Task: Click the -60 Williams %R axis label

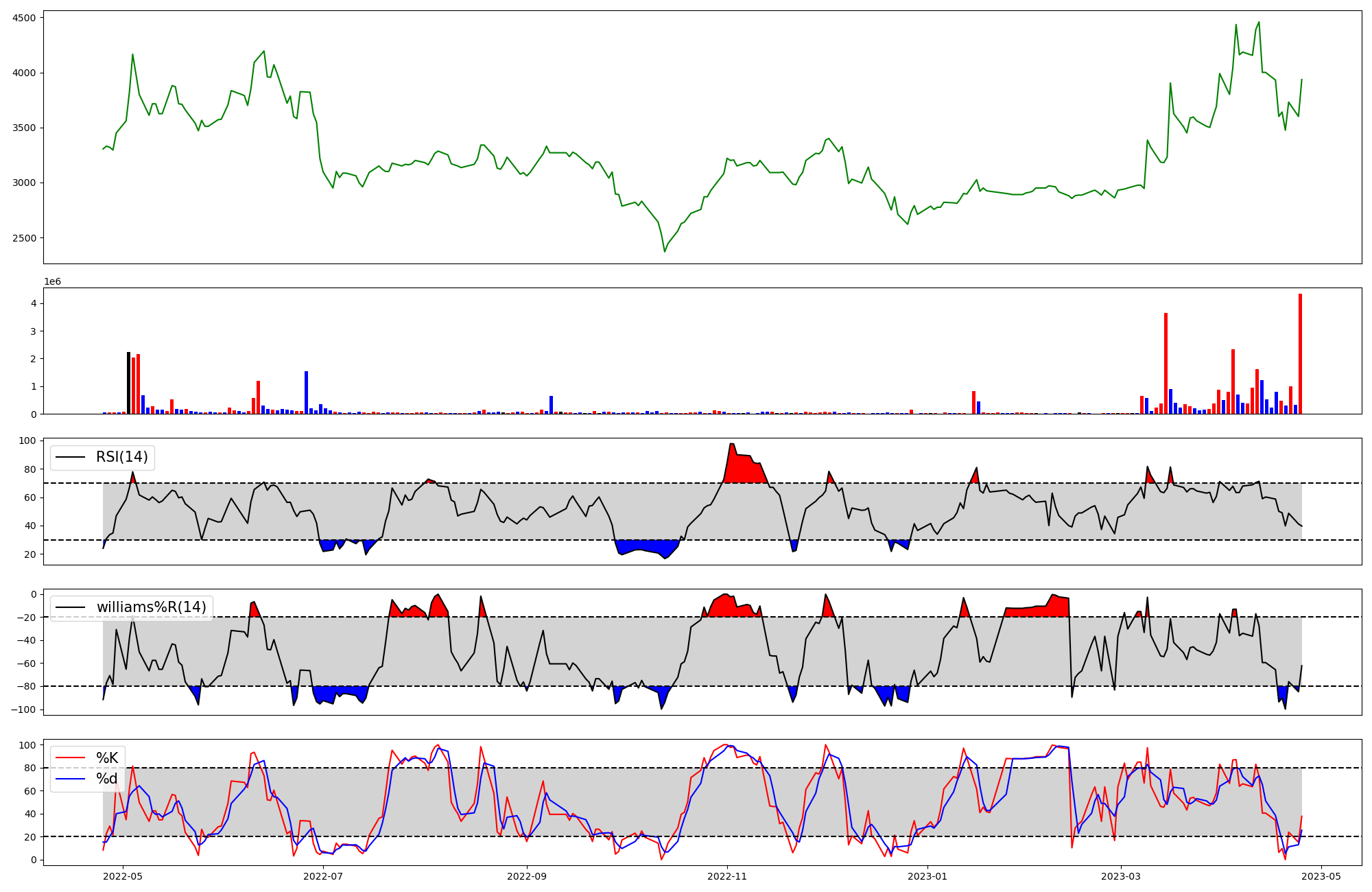Action: coord(25,664)
